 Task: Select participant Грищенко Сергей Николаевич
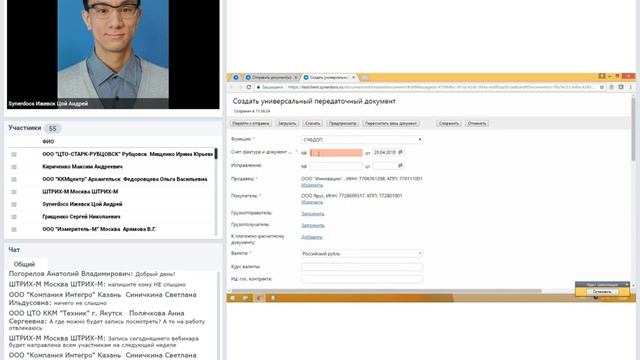click(x=81, y=217)
